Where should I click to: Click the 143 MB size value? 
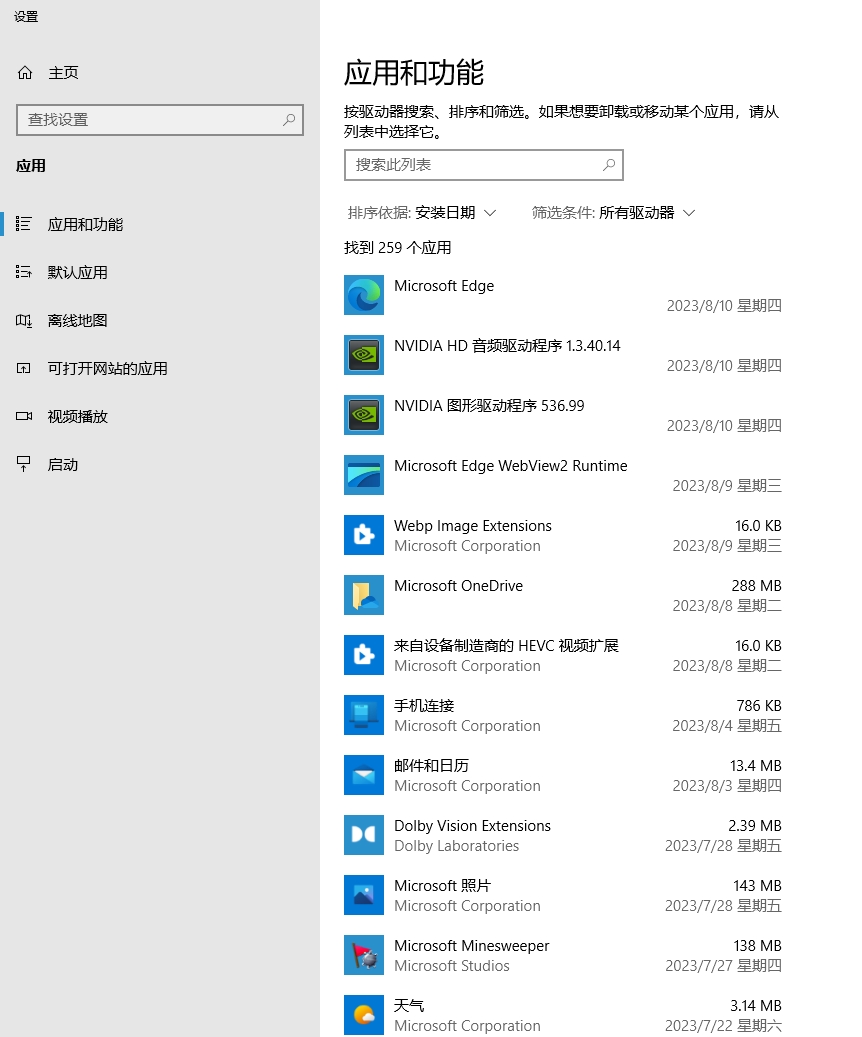[757, 886]
